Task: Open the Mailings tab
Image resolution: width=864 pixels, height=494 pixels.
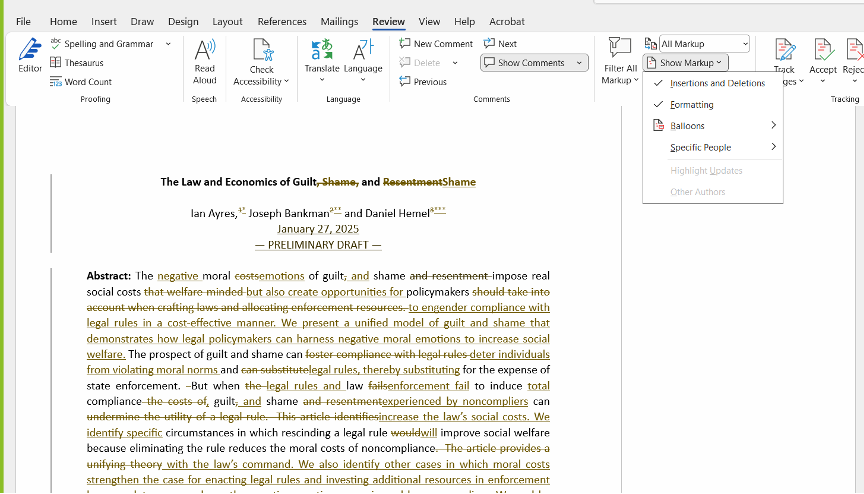Action: pos(339,21)
